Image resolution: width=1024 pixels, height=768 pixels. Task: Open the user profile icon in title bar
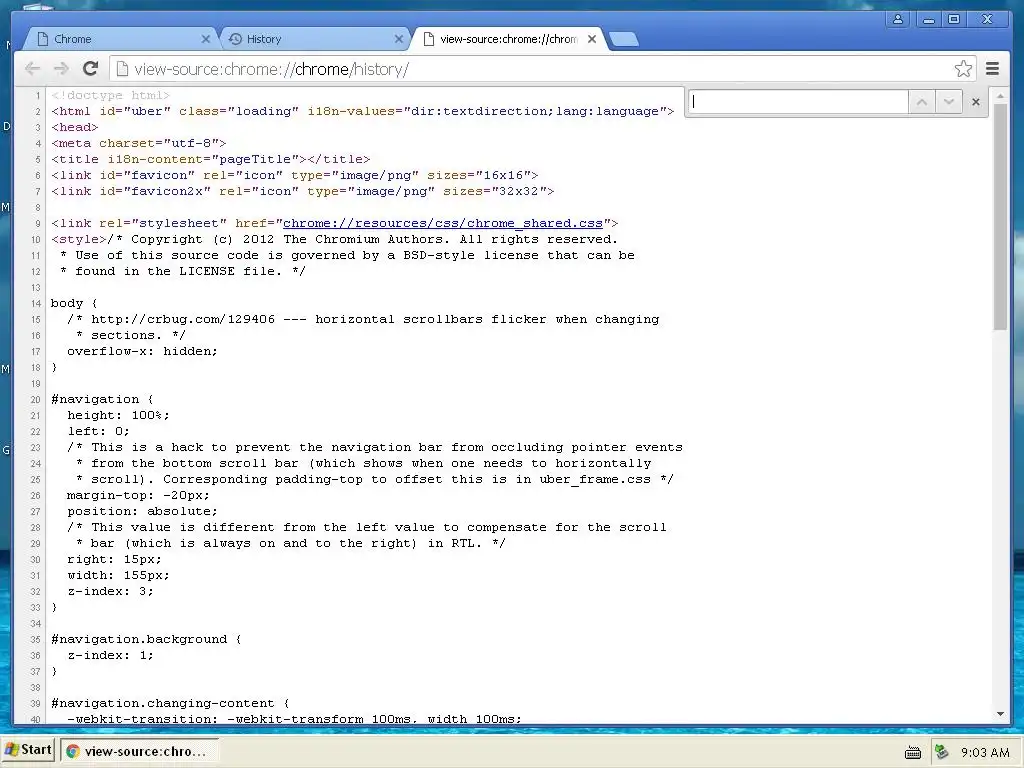pos(898,19)
